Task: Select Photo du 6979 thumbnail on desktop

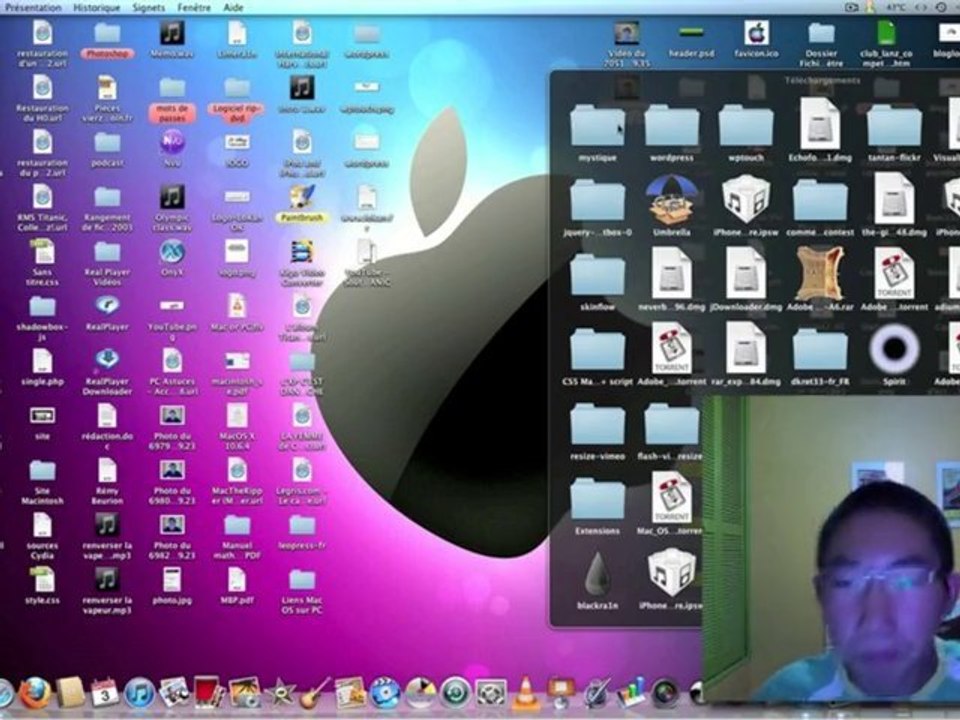Action: [171, 416]
